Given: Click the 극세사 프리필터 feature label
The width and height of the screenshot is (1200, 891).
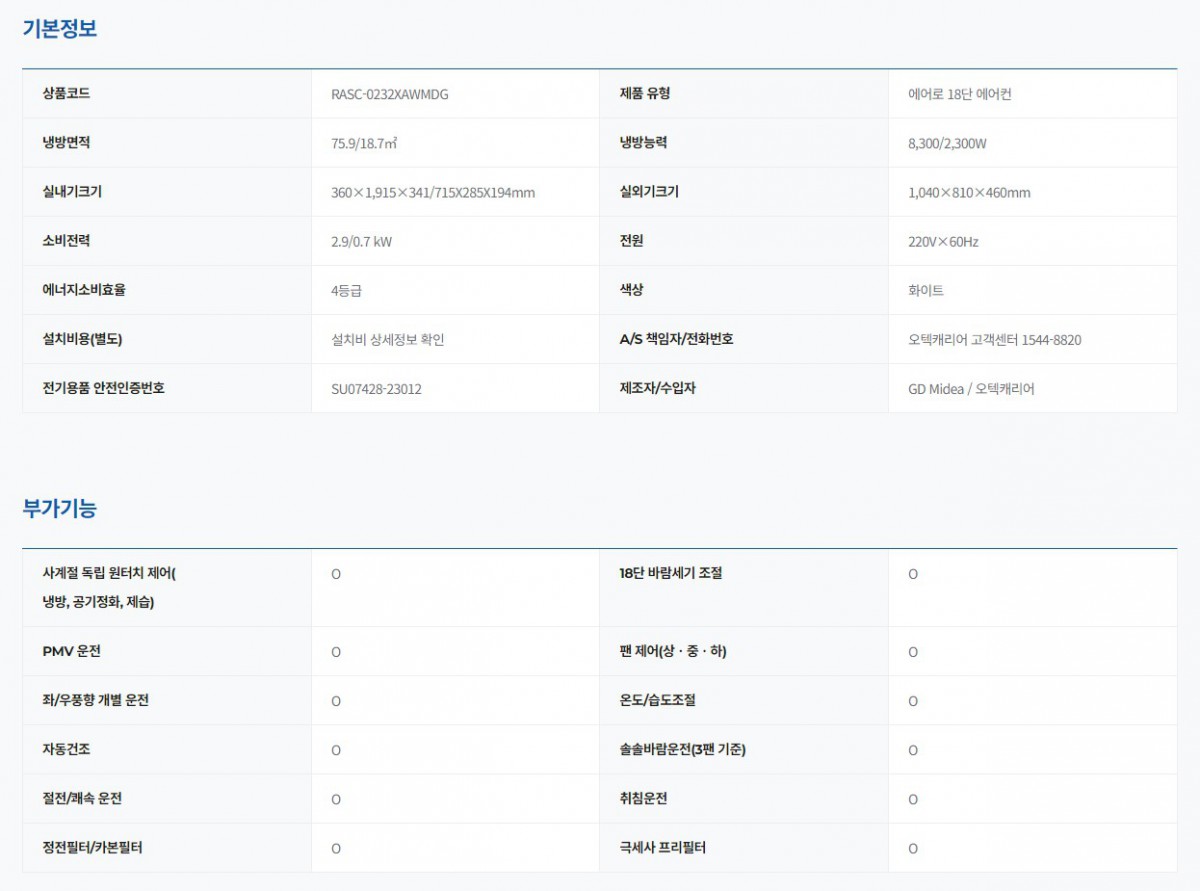Looking at the screenshot, I should pos(662,847).
